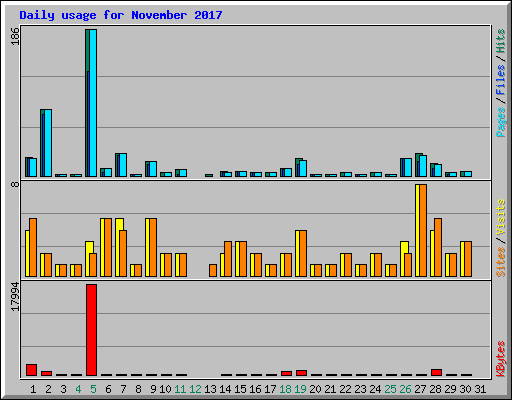The width and height of the screenshot is (512, 400).
Task: Click the green day label 12
Action: point(195,389)
